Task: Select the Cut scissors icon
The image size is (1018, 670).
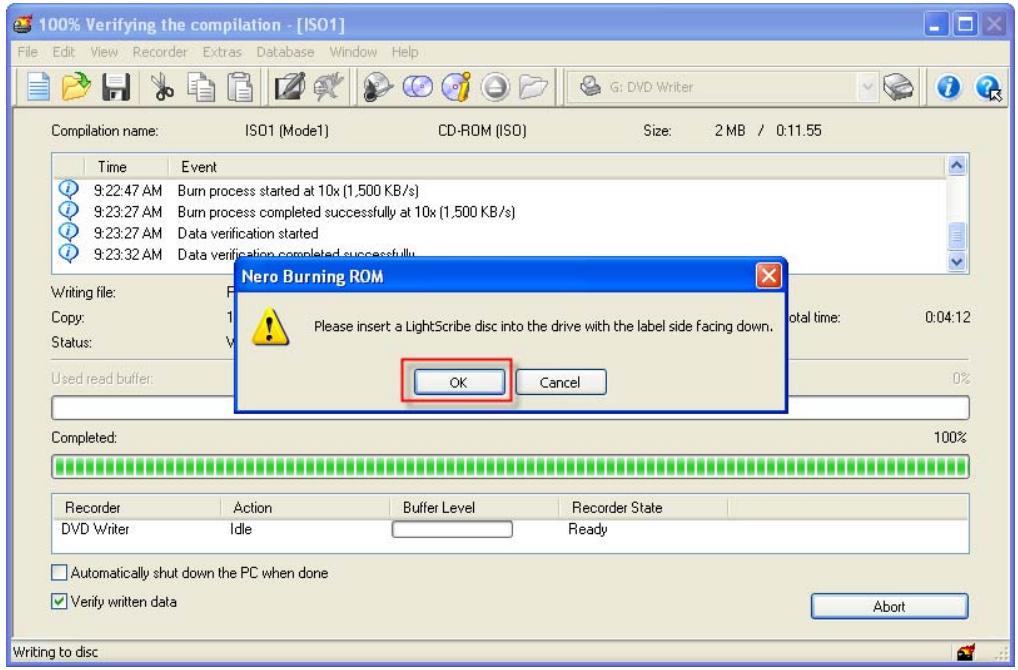Action: pos(162,86)
